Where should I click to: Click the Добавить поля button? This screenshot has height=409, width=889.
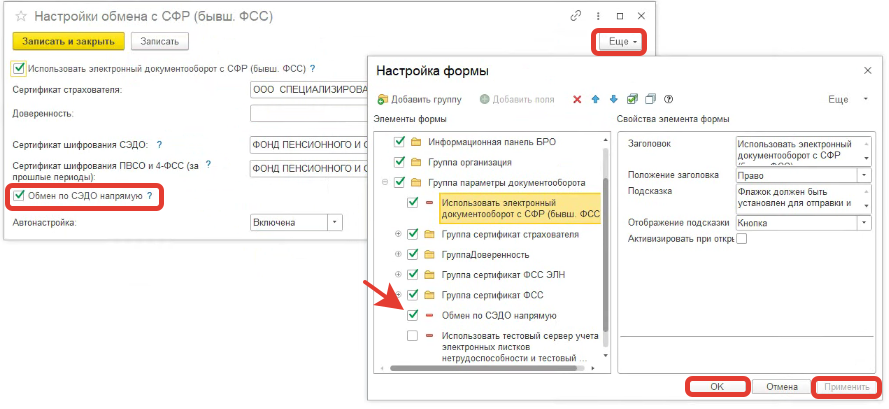pos(517,99)
